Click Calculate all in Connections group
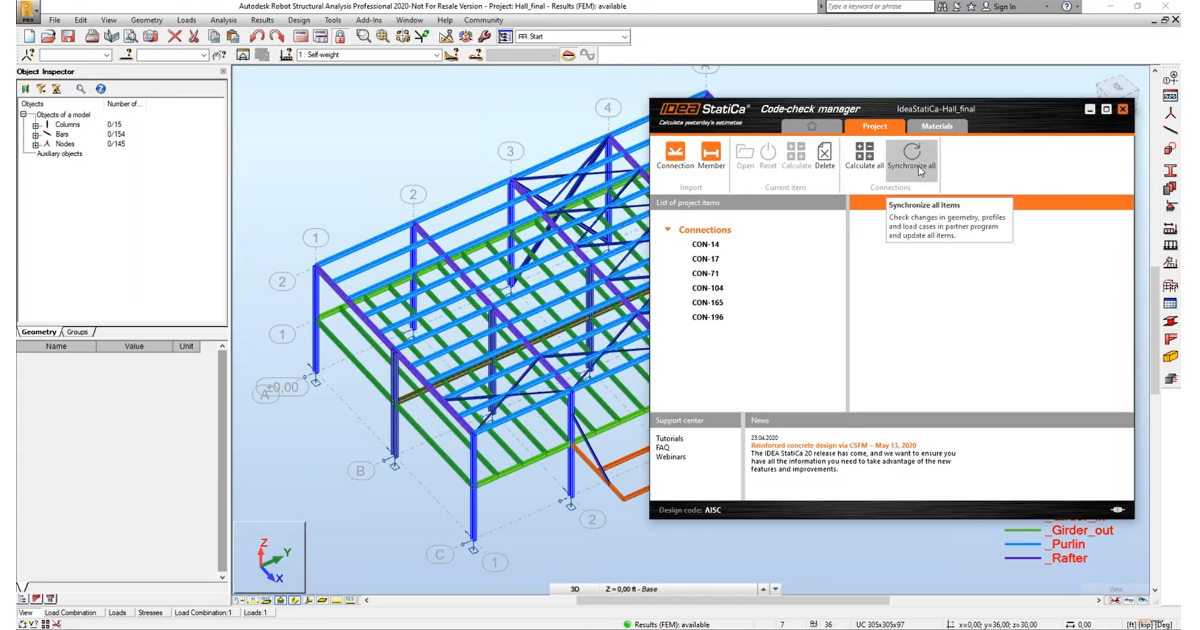Screen dimensions: 1200x630 tap(864, 151)
